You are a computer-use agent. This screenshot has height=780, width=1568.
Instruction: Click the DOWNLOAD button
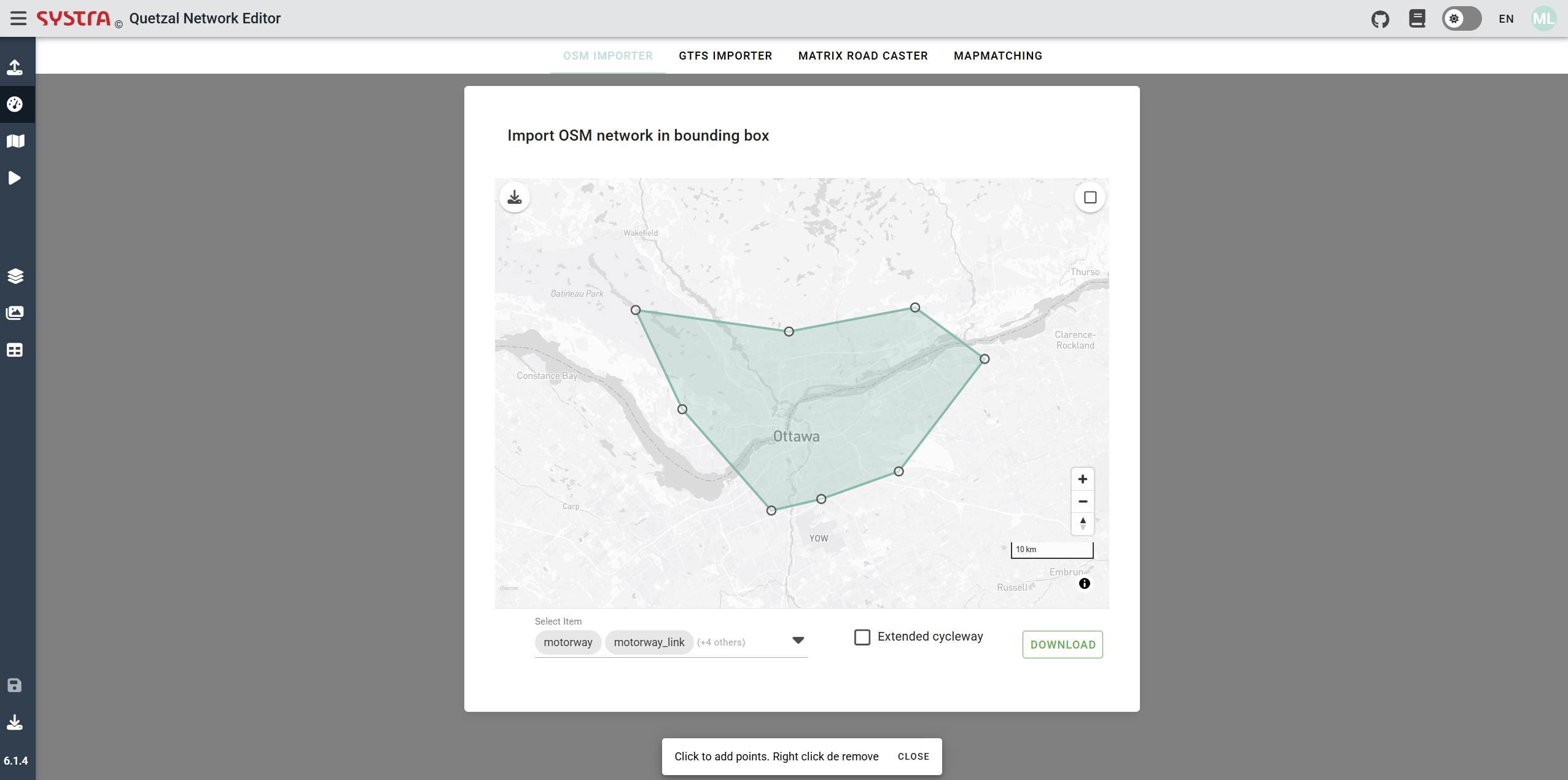pos(1063,645)
